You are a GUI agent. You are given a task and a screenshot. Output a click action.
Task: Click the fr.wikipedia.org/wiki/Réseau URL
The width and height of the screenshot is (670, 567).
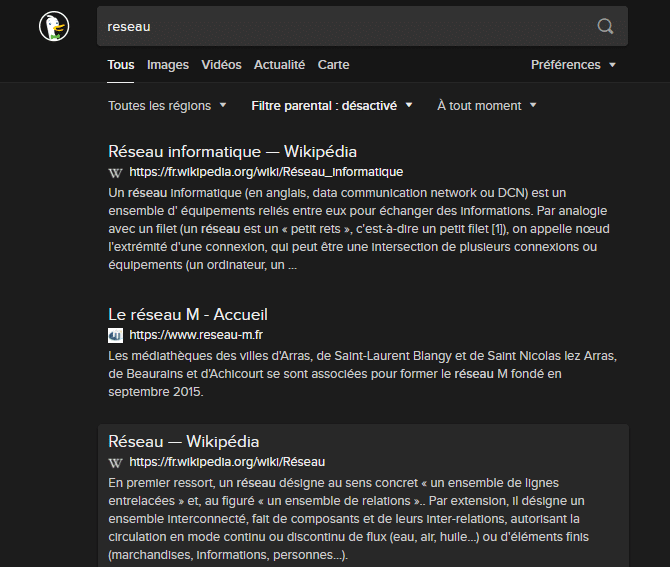click(227, 462)
